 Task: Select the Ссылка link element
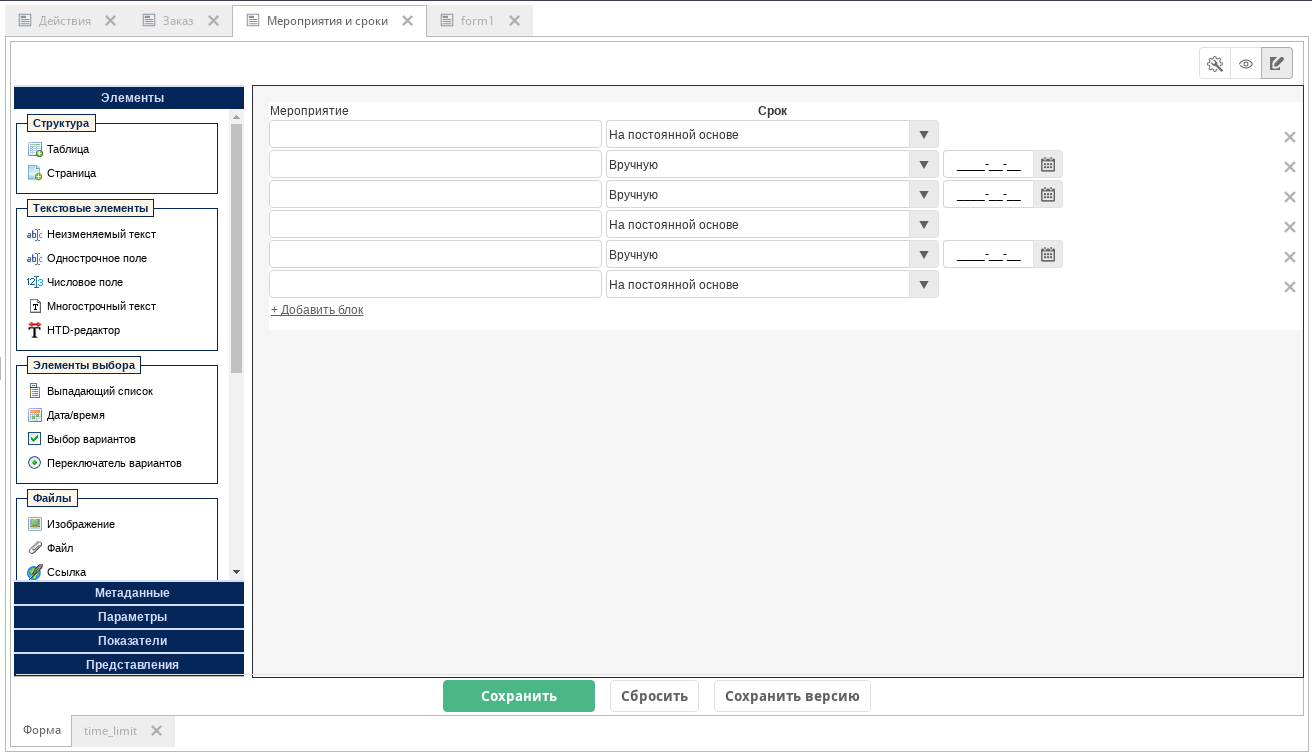point(56,572)
